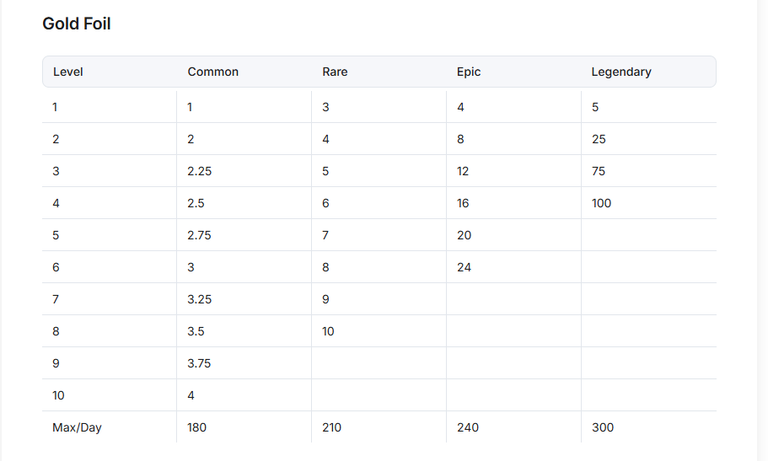Click the Legendary level 4 value 100

(601, 203)
